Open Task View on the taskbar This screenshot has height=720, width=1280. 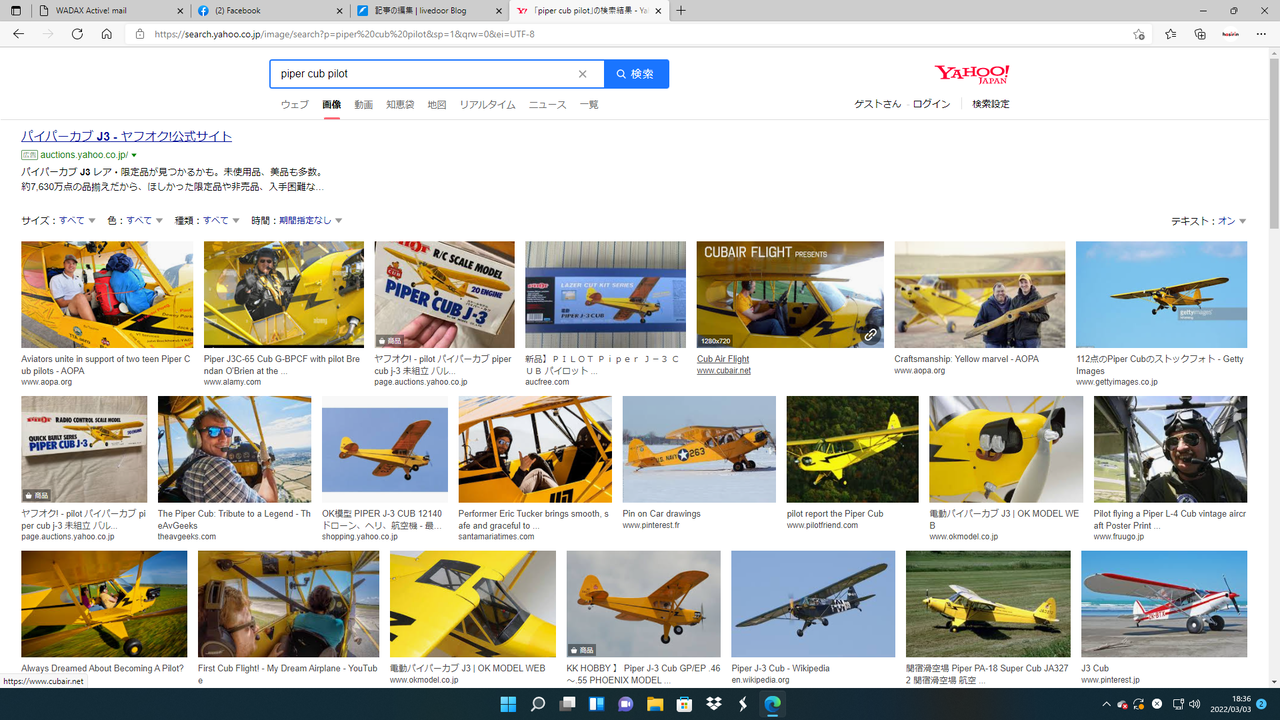point(567,704)
